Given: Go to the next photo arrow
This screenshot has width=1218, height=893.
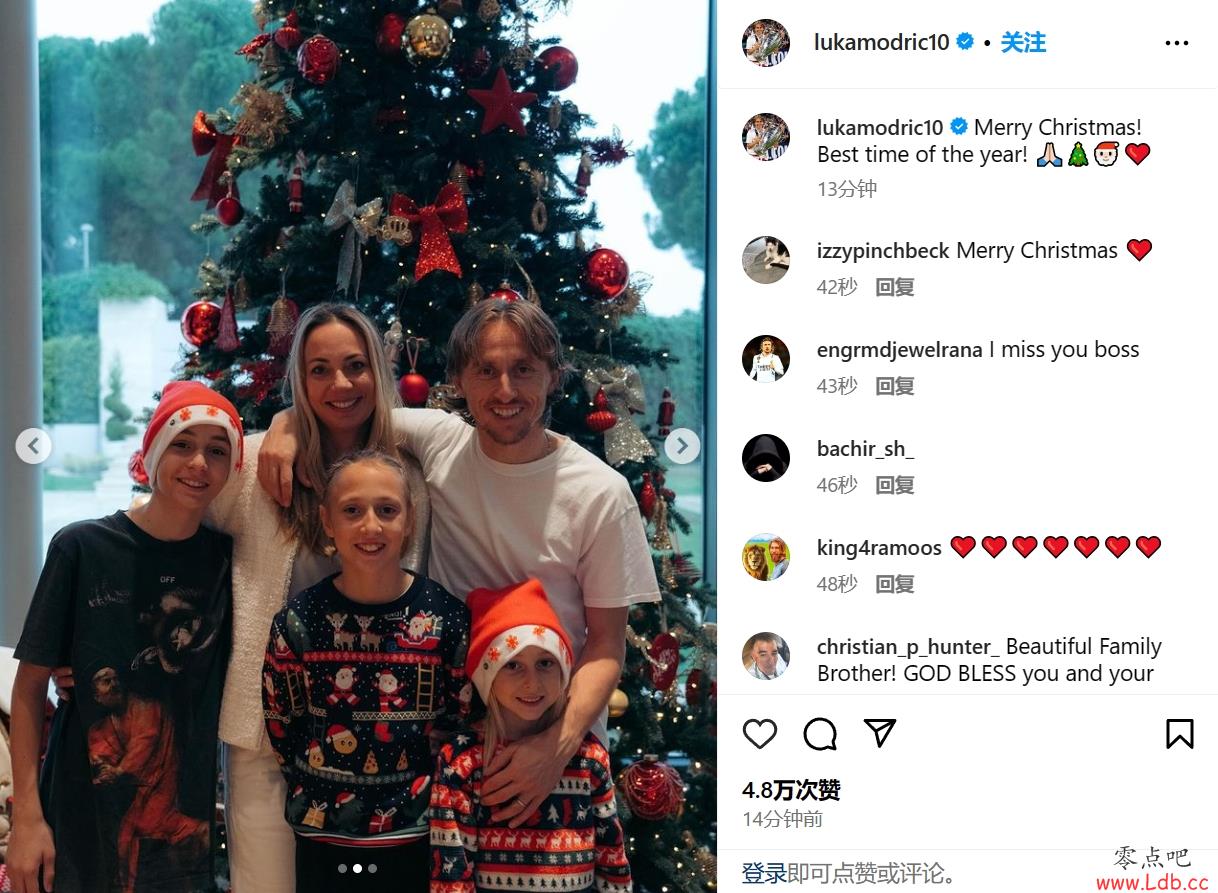Looking at the screenshot, I should pos(682,445).
